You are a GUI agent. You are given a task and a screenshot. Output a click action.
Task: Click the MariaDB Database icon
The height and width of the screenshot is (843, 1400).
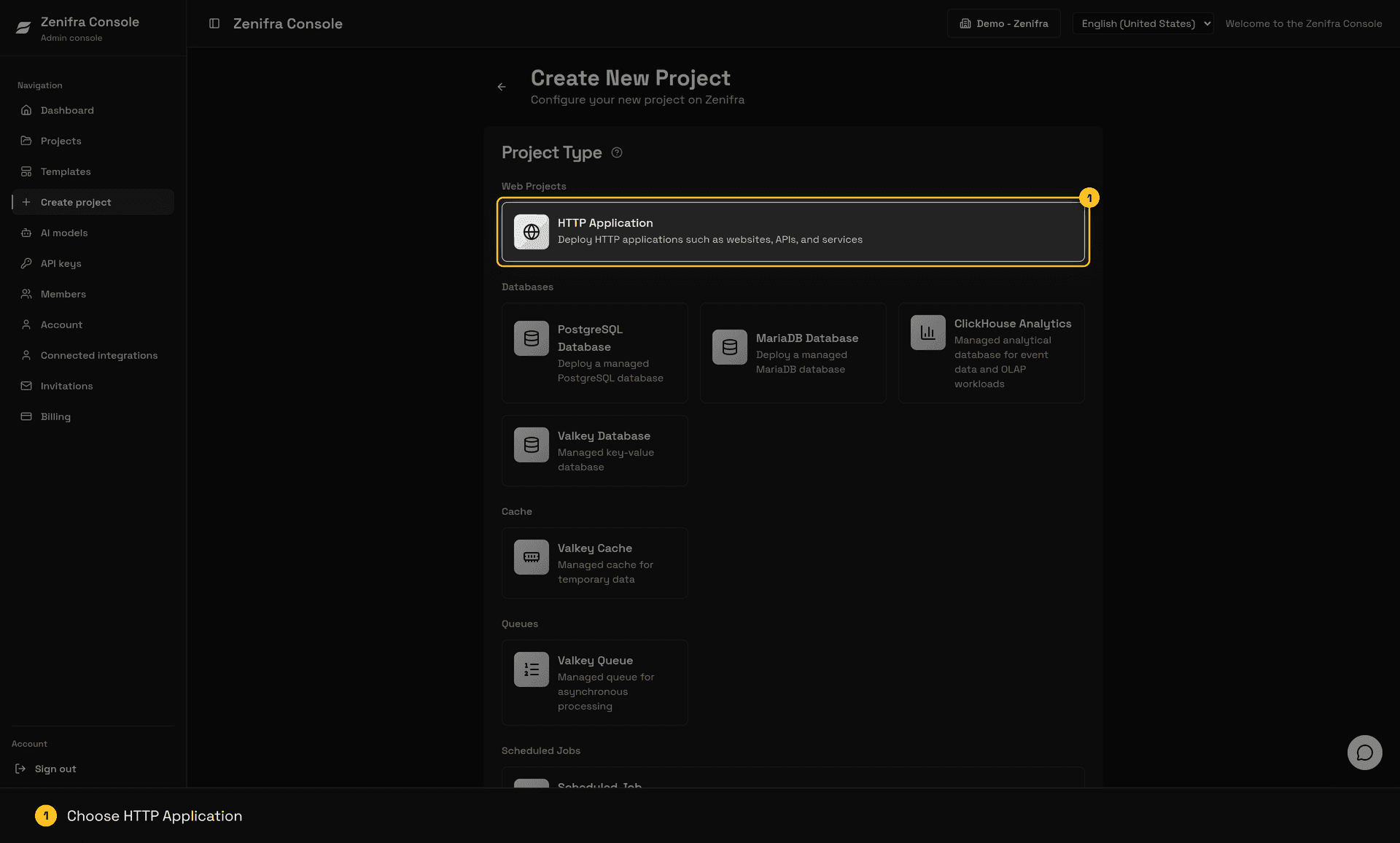pyautogui.click(x=730, y=347)
